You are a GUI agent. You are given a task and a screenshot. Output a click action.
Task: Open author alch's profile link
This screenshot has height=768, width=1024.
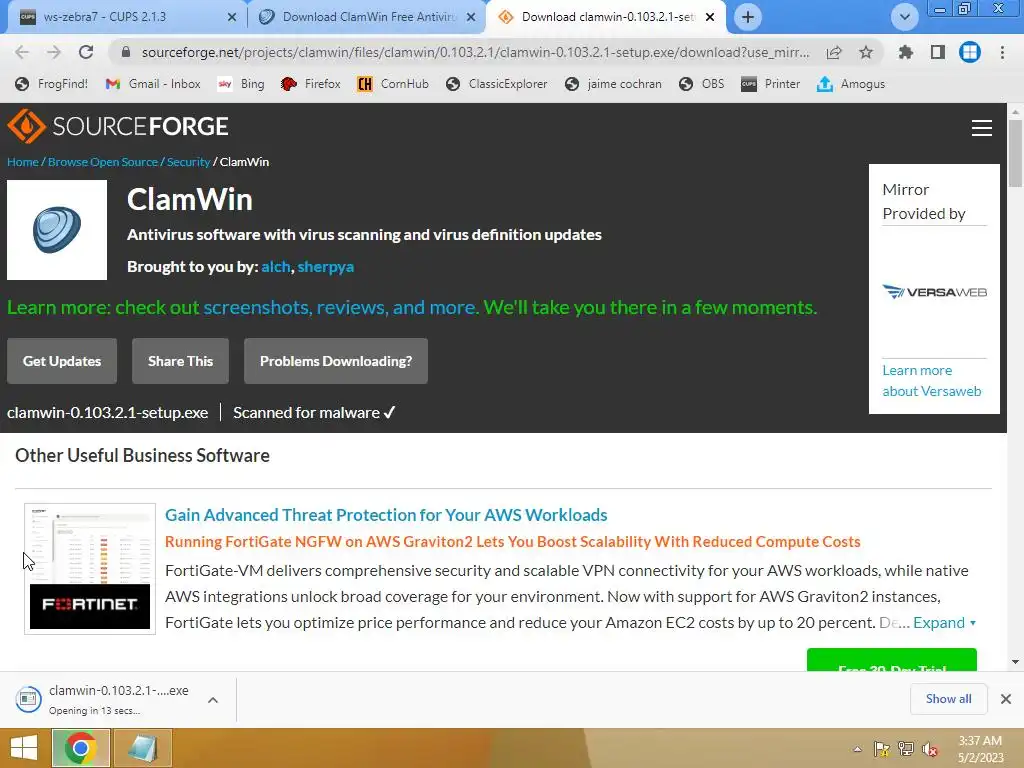click(276, 266)
